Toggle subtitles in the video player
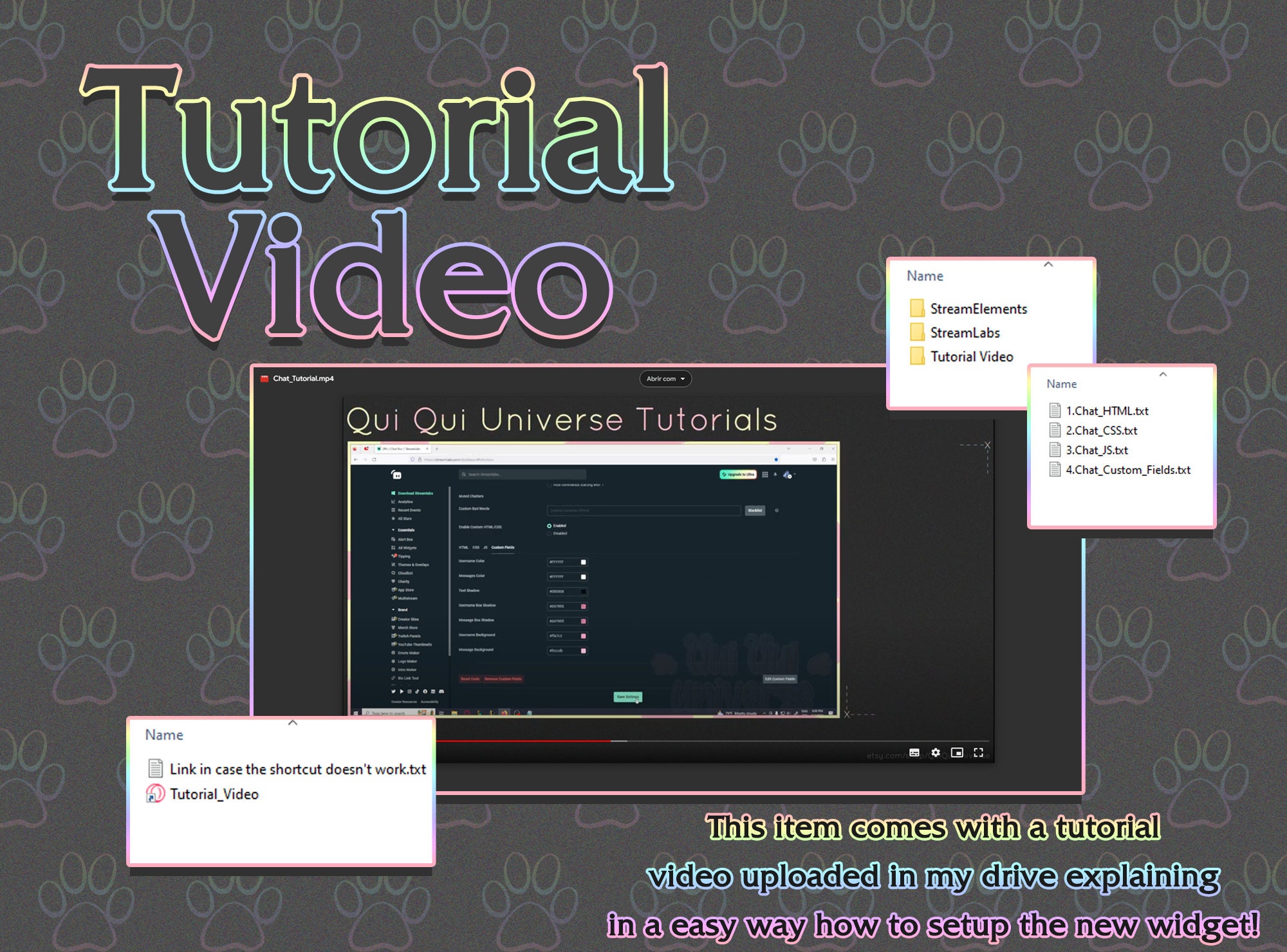 [914, 753]
